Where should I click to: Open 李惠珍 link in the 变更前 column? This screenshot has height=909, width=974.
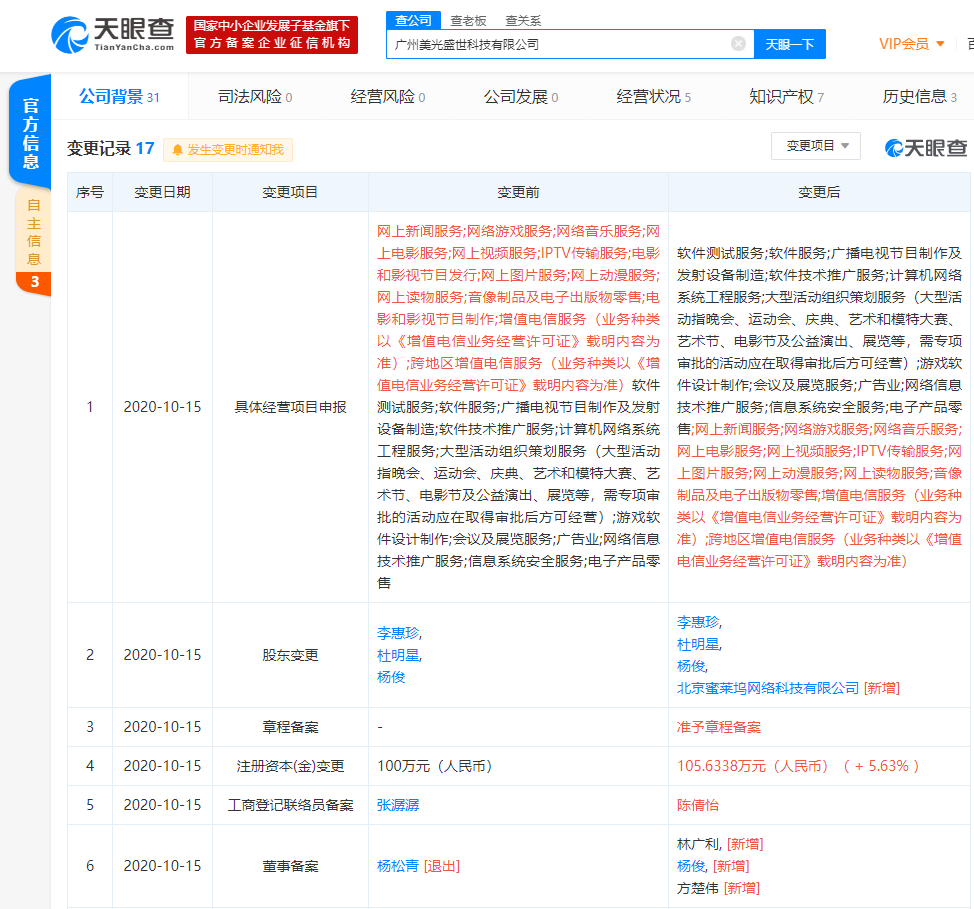398,633
